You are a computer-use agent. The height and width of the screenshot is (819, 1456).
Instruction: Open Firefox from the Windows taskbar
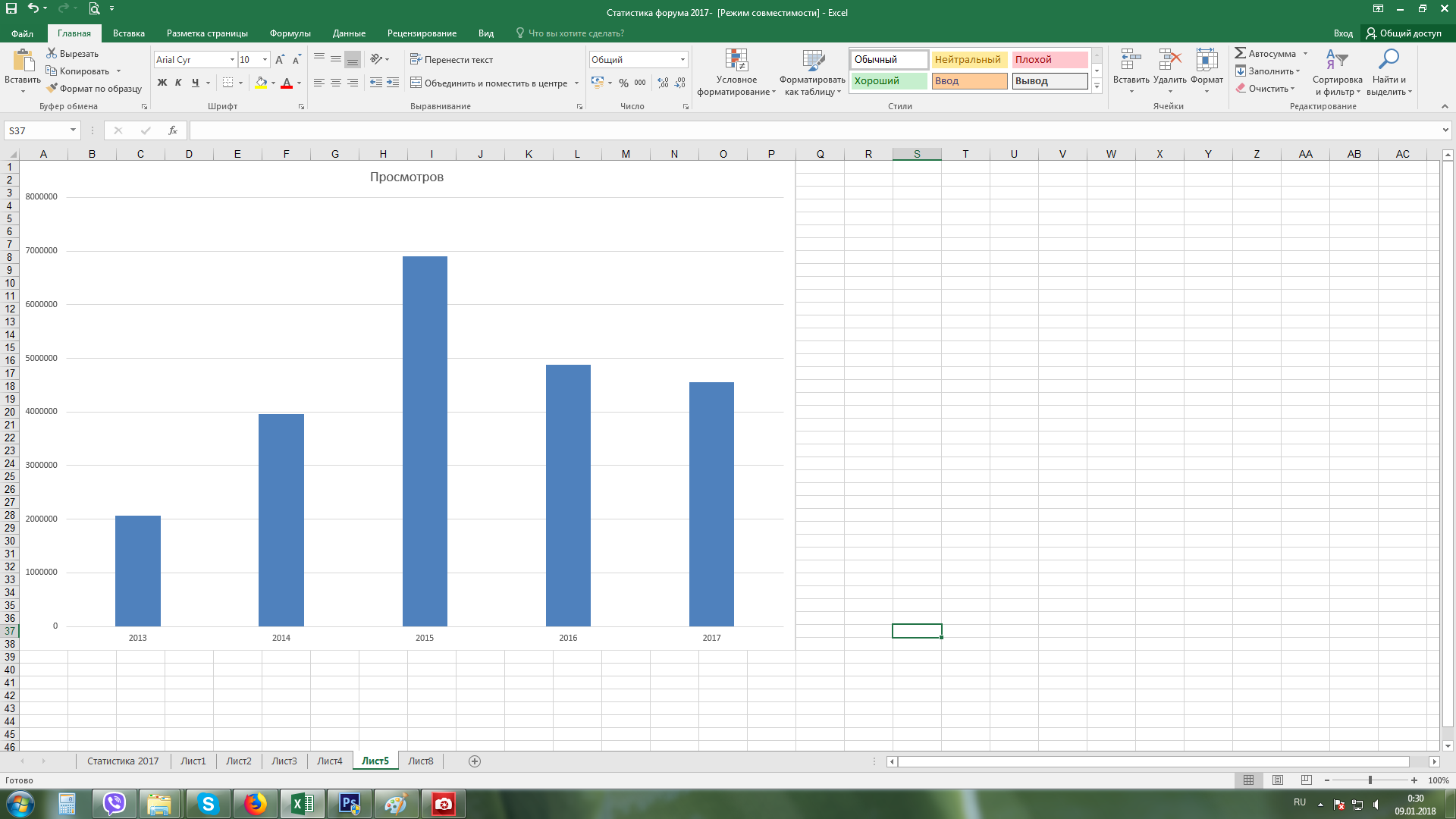tap(256, 804)
